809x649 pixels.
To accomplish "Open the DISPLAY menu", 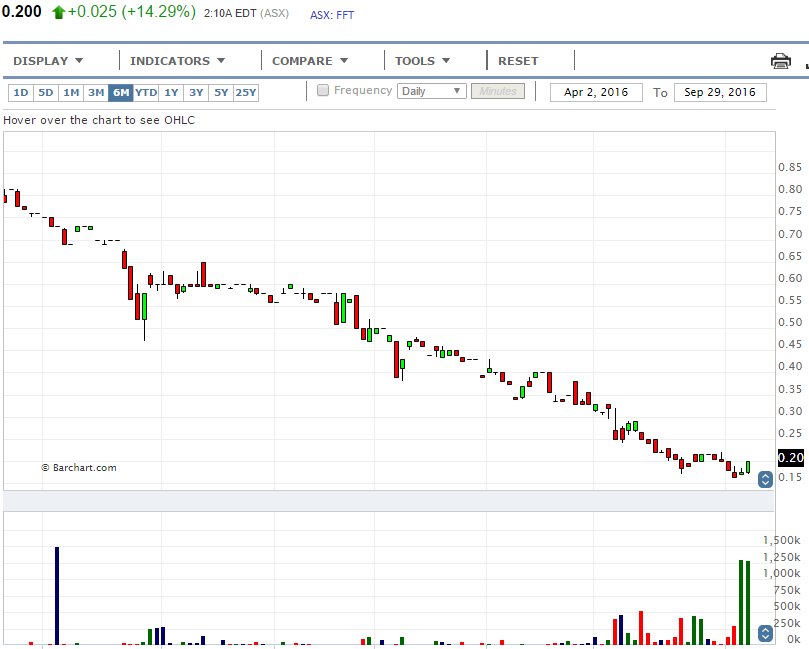I will point(48,61).
